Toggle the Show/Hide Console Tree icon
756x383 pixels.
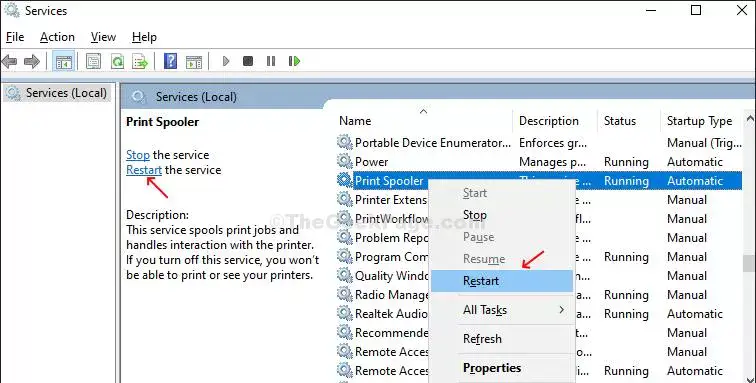pos(64,61)
